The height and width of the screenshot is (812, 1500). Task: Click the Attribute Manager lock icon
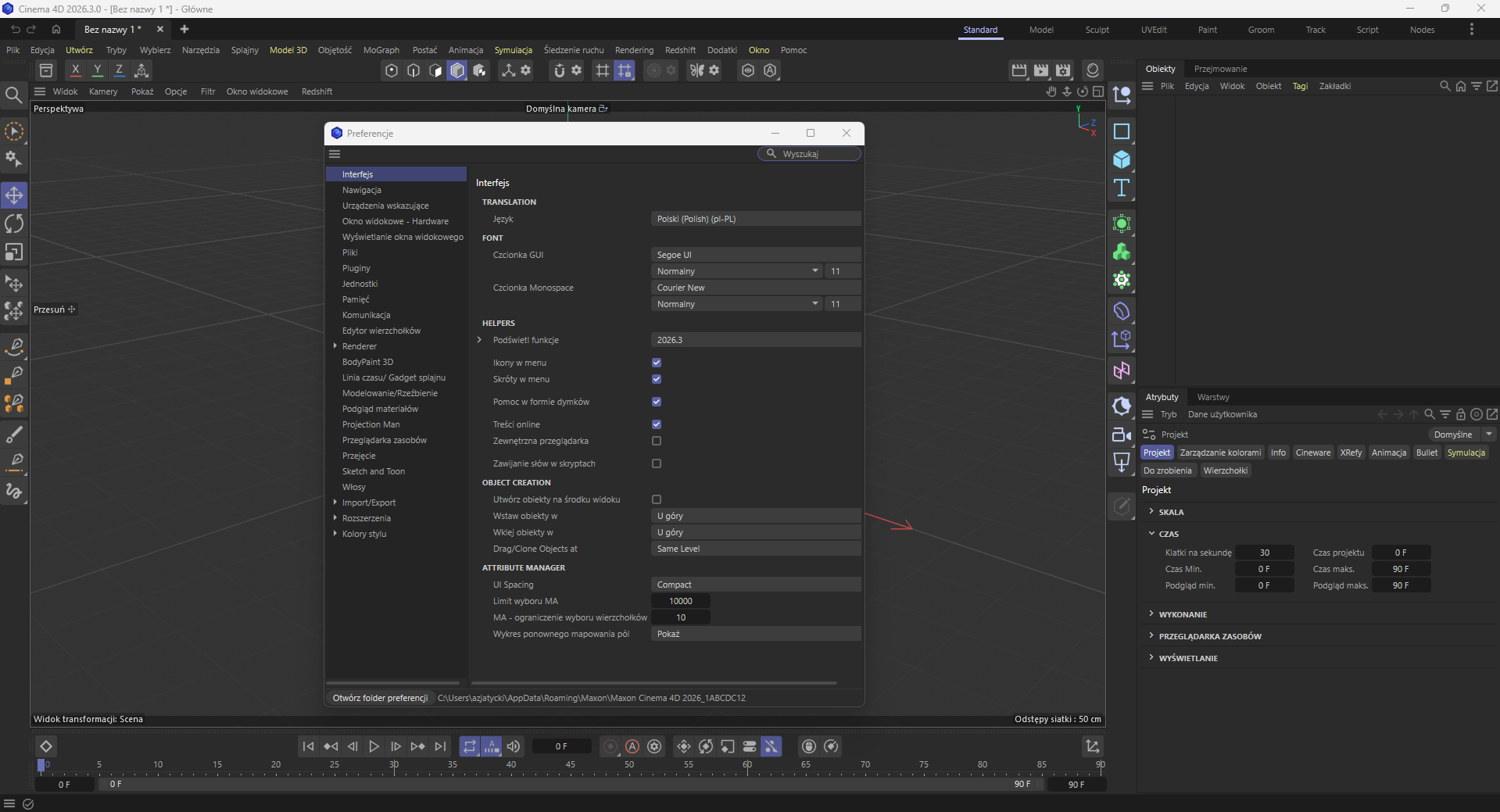click(1460, 414)
